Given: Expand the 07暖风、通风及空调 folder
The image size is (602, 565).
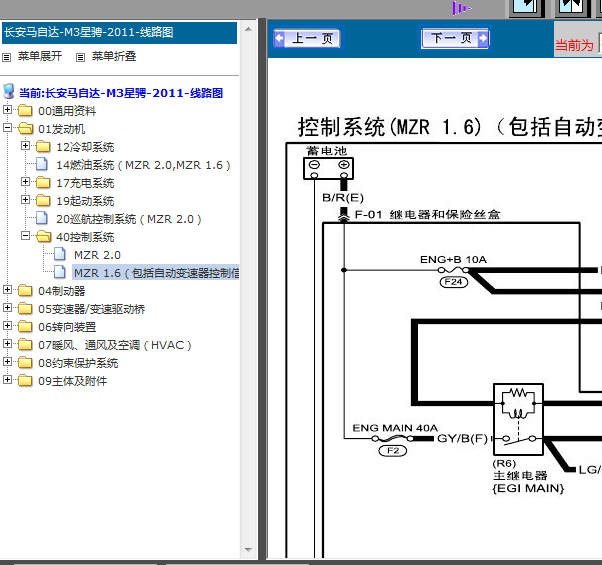Looking at the screenshot, I should [7, 344].
